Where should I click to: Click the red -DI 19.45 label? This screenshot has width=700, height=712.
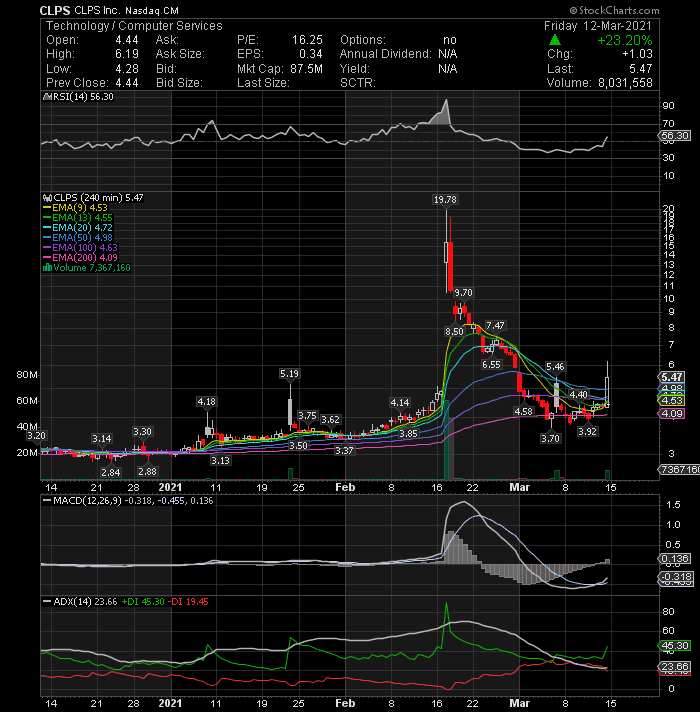coord(188,602)
